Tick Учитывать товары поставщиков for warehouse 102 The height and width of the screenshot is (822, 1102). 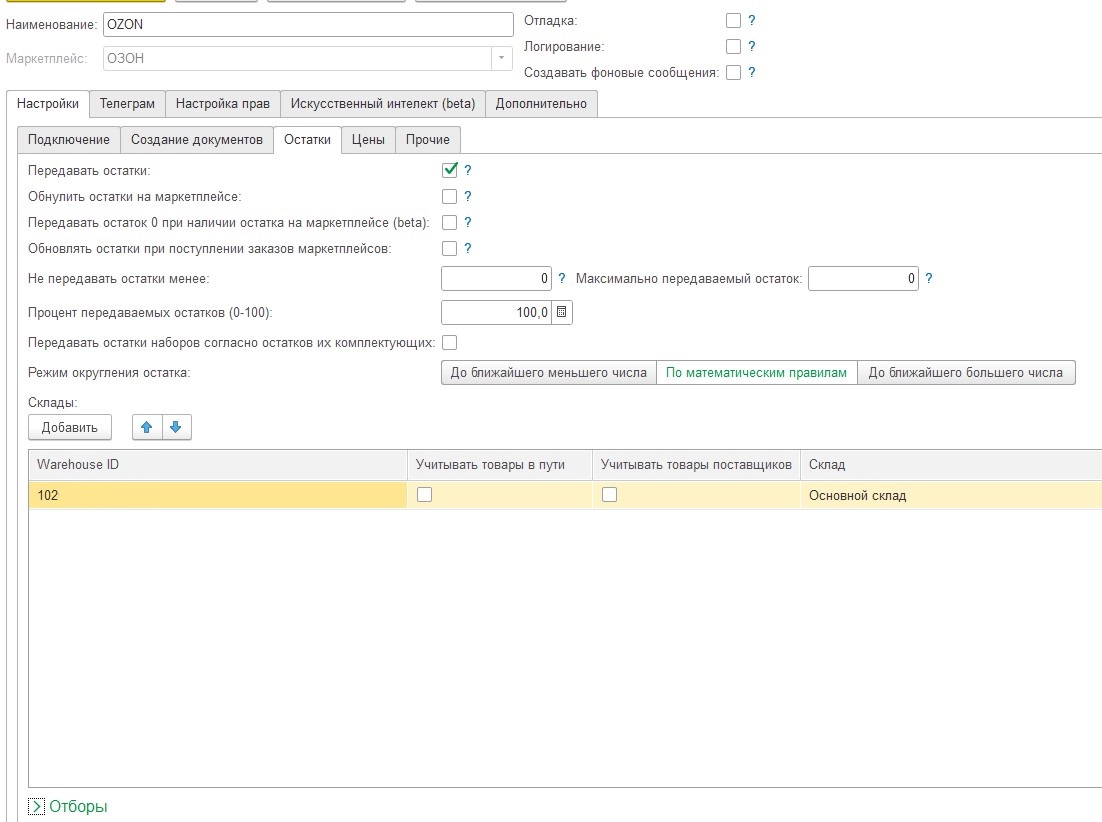tap(609, 495)
